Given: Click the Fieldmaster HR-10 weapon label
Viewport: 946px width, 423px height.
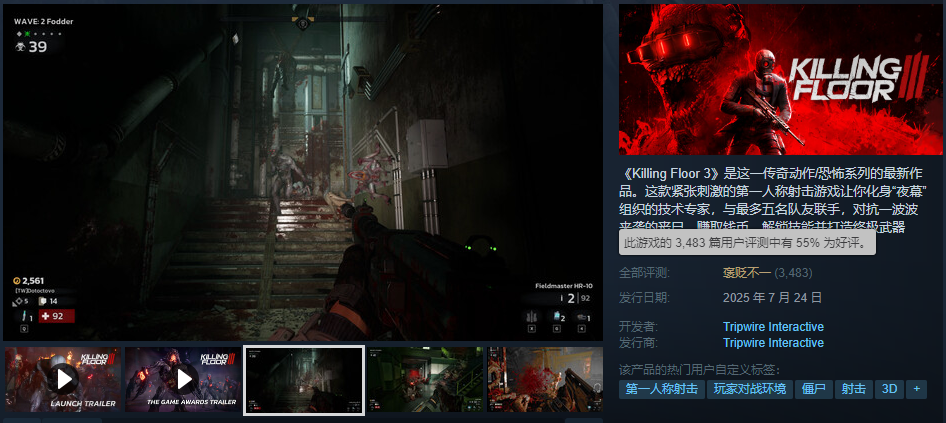Looking at the screenshot, I should coord(563,285).
